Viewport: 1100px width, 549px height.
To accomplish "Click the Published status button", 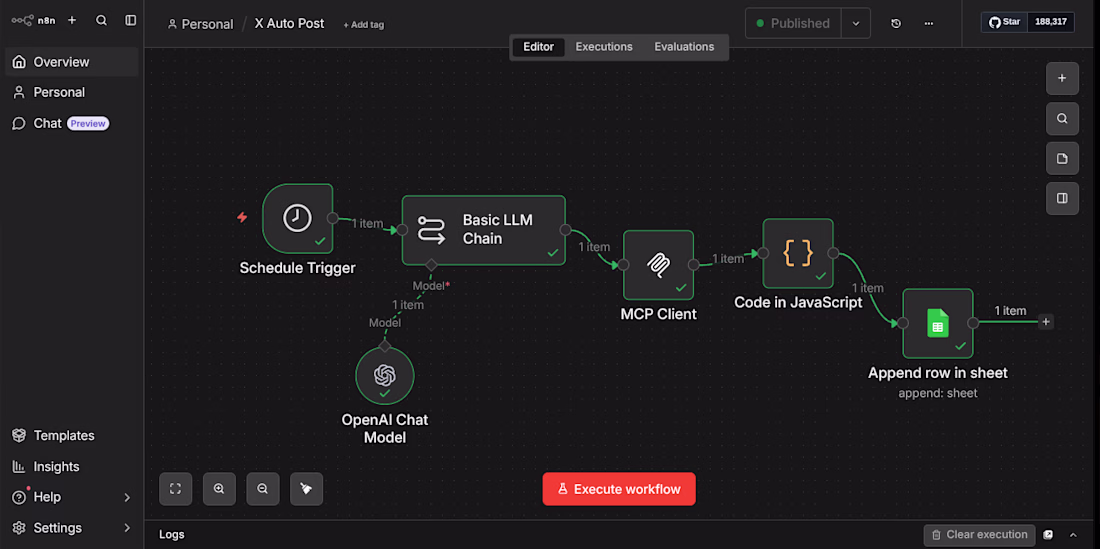I will tap(793, 23).
